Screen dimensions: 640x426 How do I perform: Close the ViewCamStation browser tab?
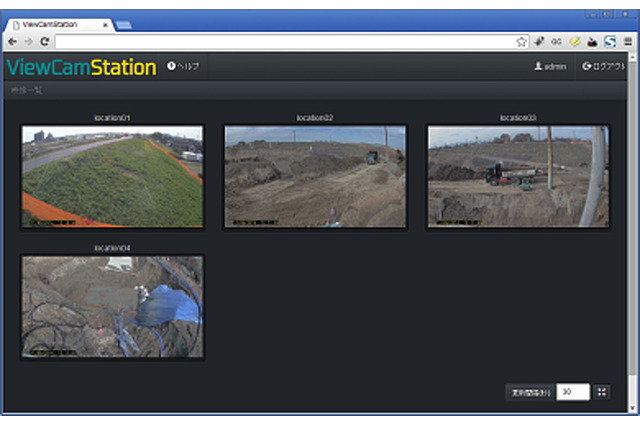pyautogui.click(x=107, y=24)
